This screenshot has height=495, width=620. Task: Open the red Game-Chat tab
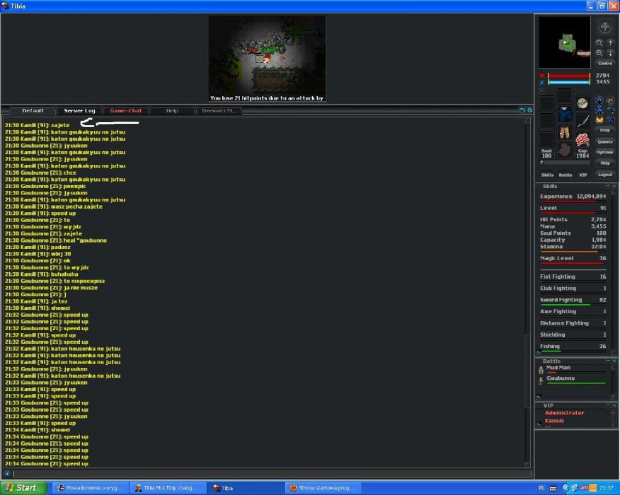[x=126, y=111]
